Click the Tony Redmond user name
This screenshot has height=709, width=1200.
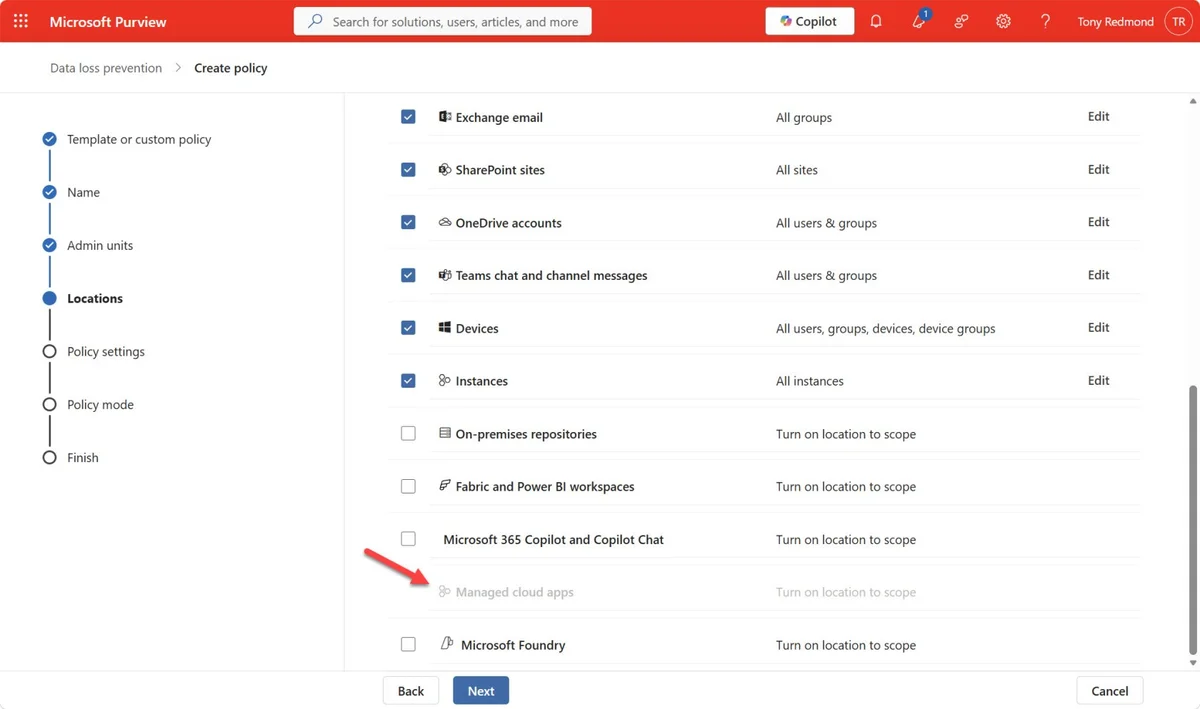coord(1115,21)
